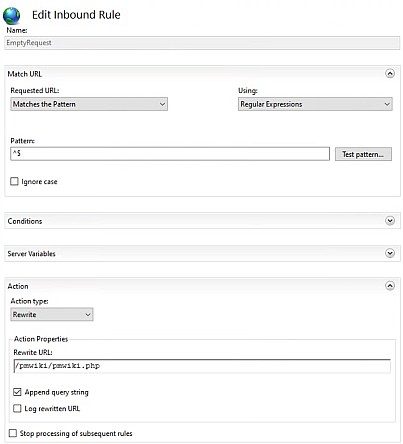
Task: Click into the Pattern input field
Action: (x=170, y=154)
